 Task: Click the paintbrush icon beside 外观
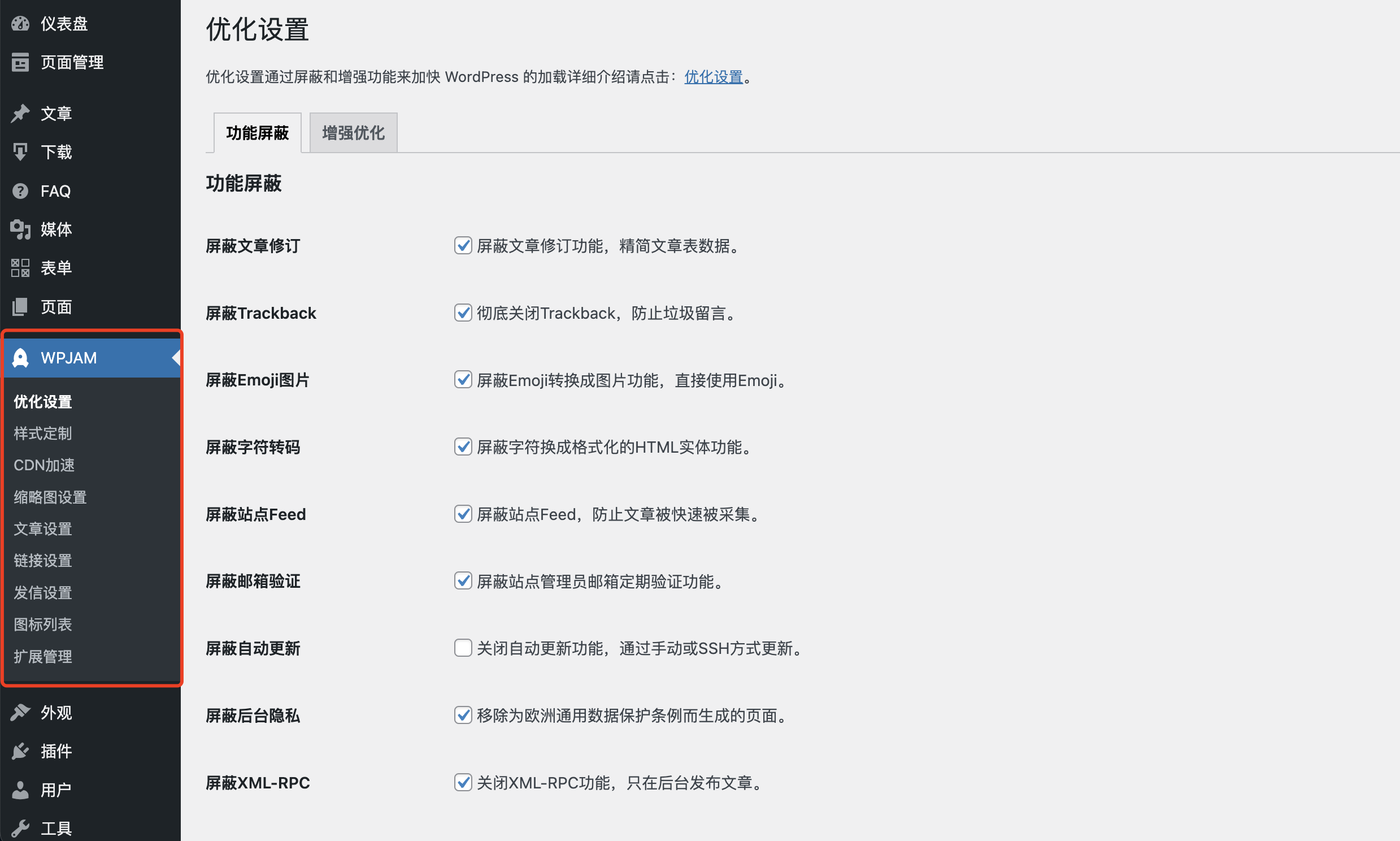click(20, 712)
